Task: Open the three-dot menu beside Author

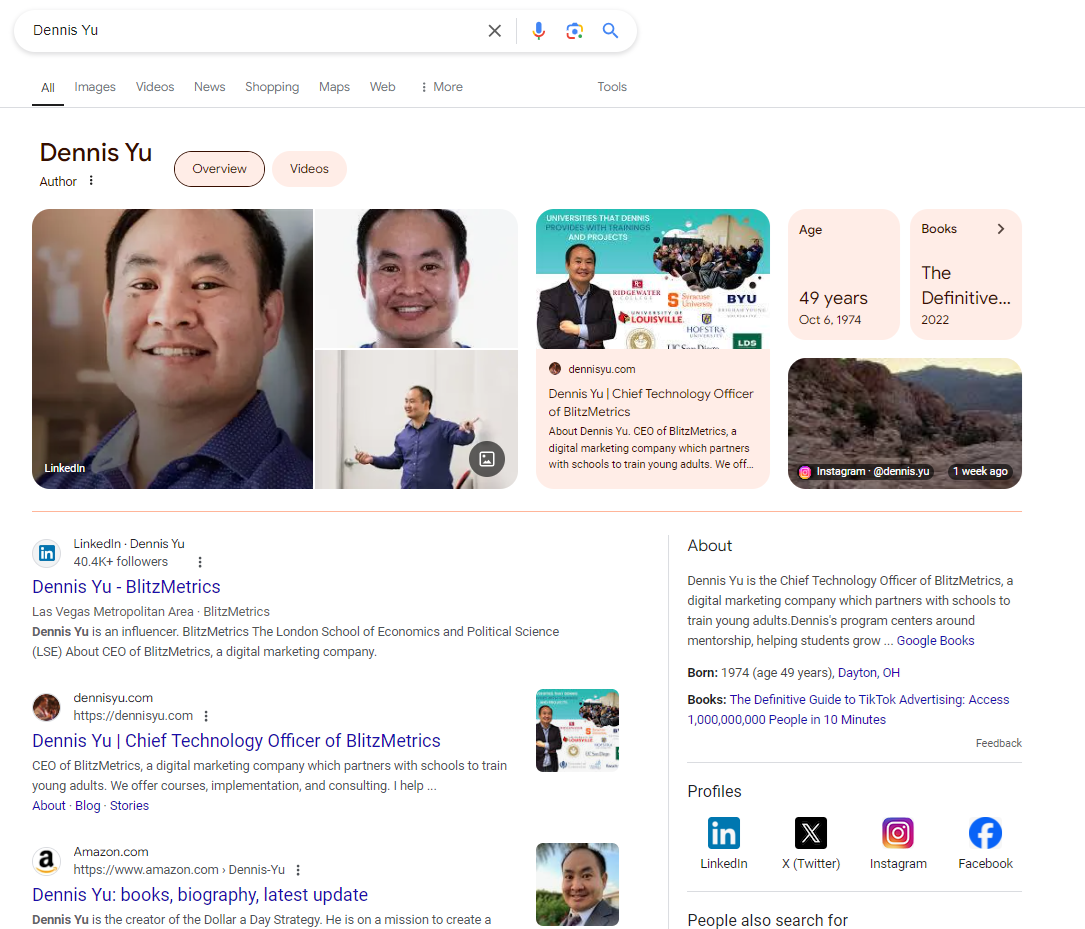Action: coord(91,181)
